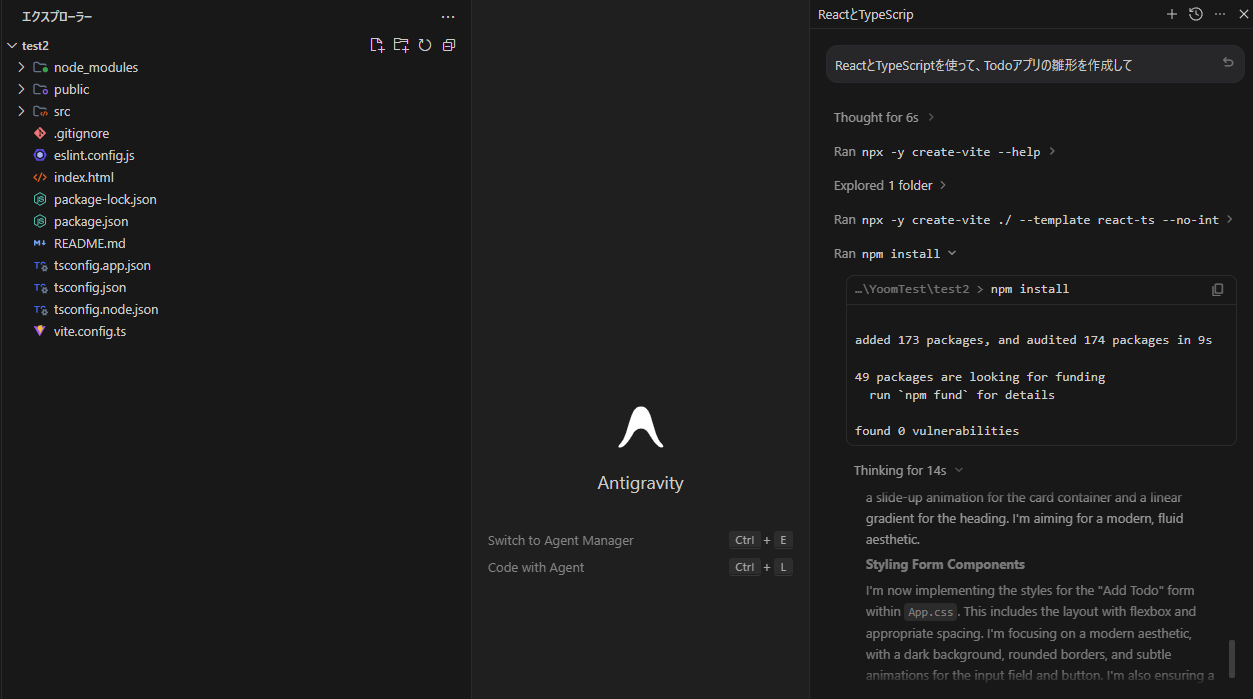Screen dimensions: 1253x699
Task: Open agent panel more options menu
Action: pos(1219,14)
